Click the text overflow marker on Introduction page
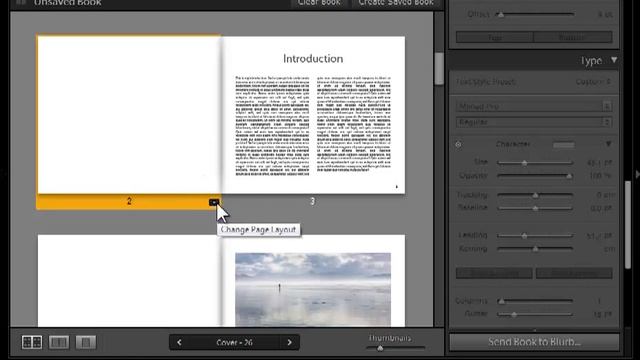This screenshot has width=640, height=360. (x=396, y=187)
